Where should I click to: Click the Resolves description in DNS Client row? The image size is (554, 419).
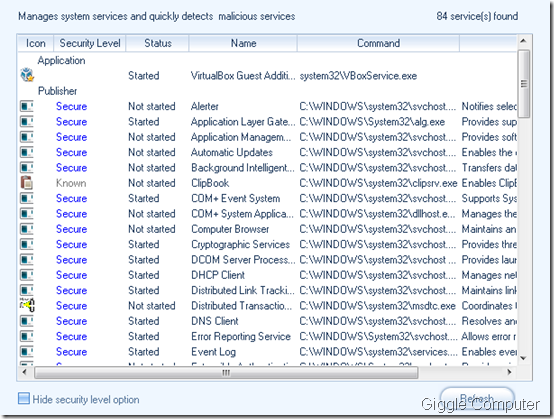point(489,321)
